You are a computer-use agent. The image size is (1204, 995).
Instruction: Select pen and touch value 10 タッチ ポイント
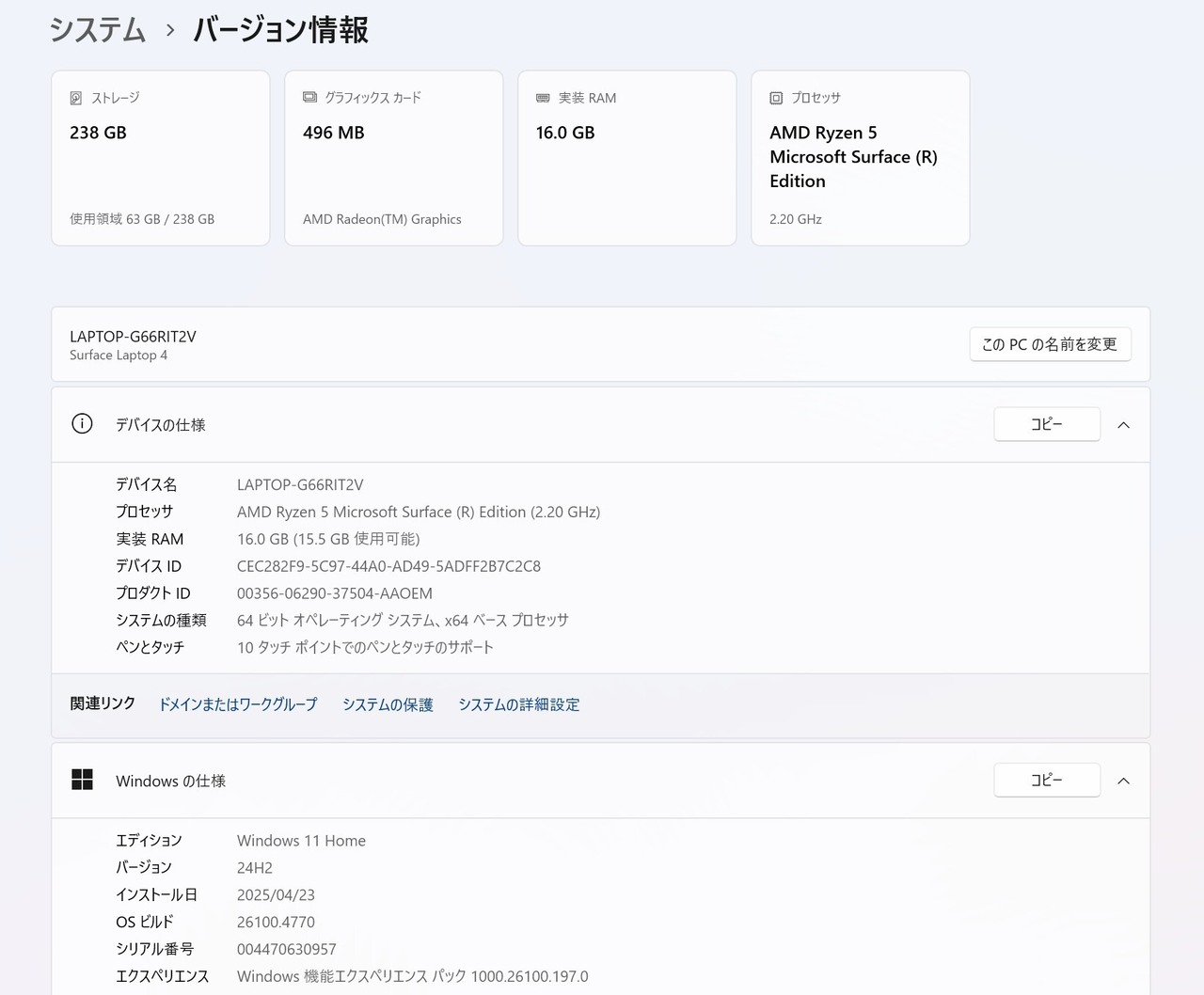(365, 647)
